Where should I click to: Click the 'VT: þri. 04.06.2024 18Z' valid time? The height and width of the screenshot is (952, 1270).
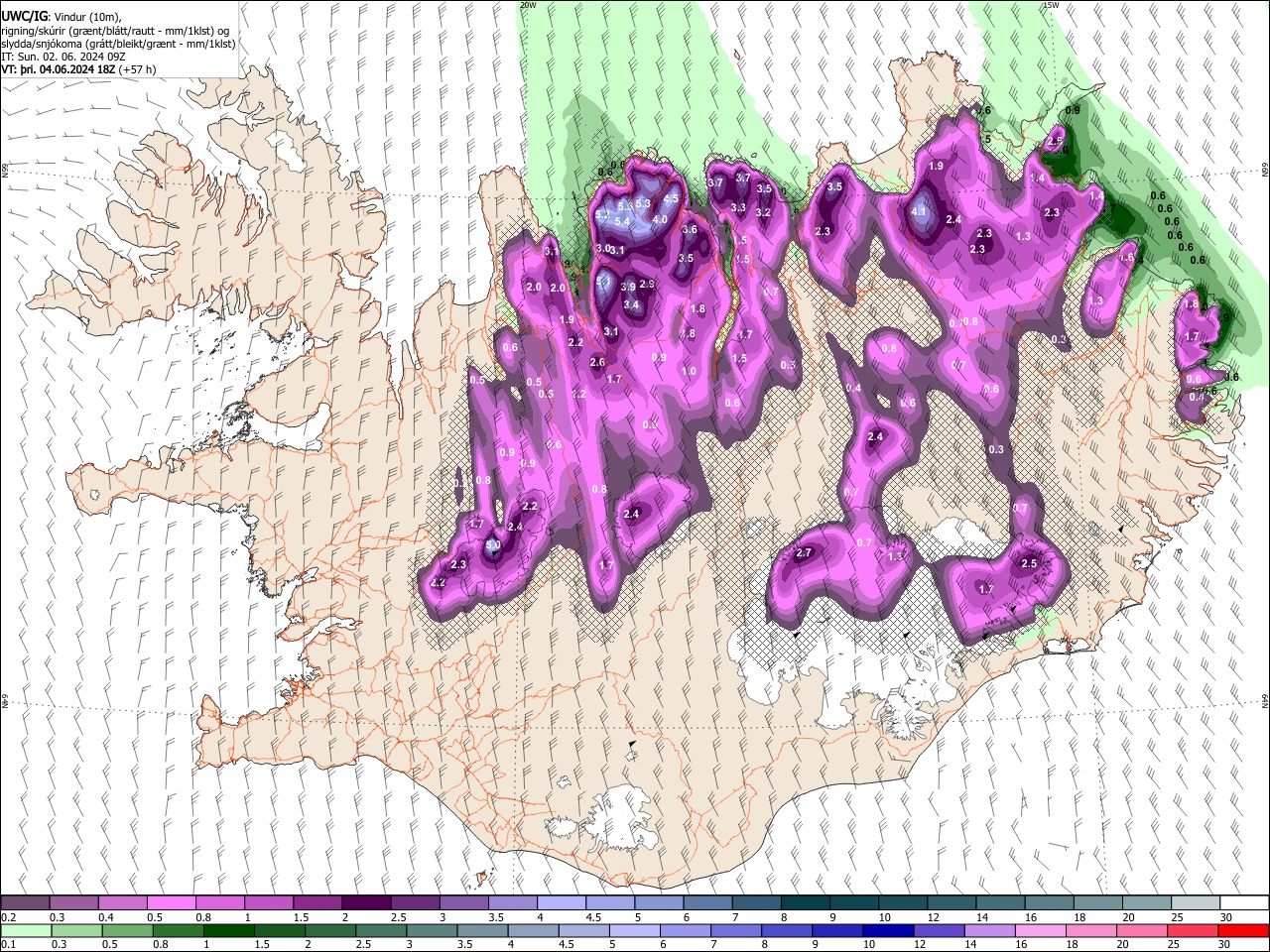point(58,70)
